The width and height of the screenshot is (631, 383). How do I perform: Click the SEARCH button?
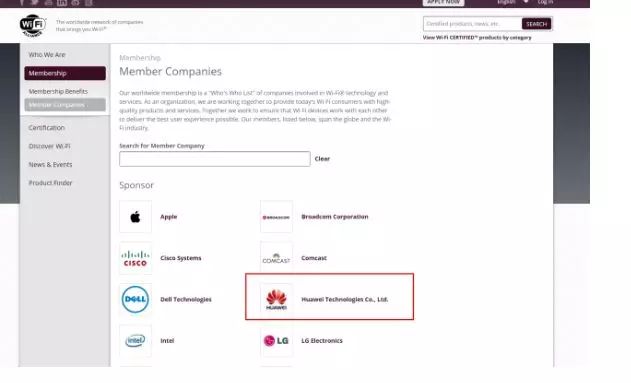click(536, 24)
